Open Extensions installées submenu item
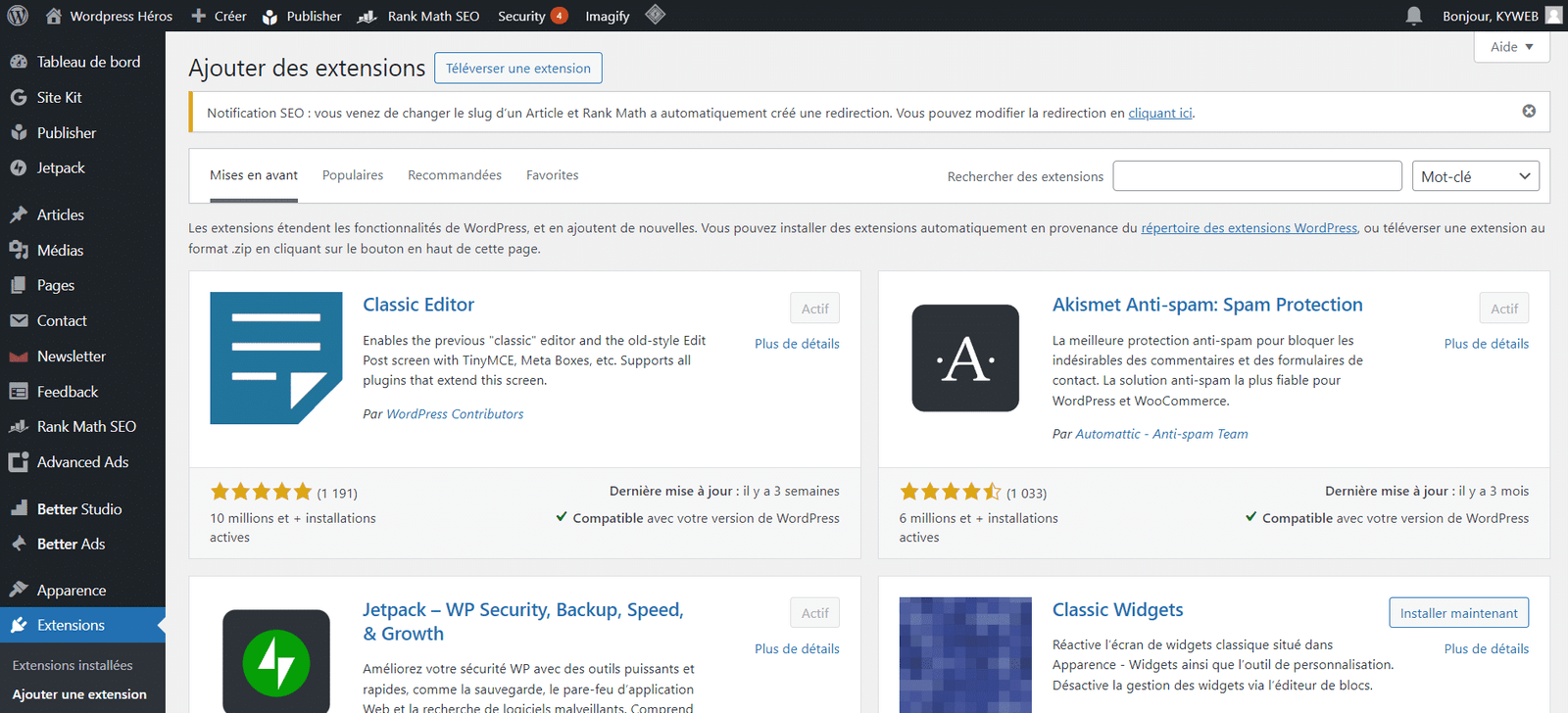1568x713 pixels. (73, 665)
